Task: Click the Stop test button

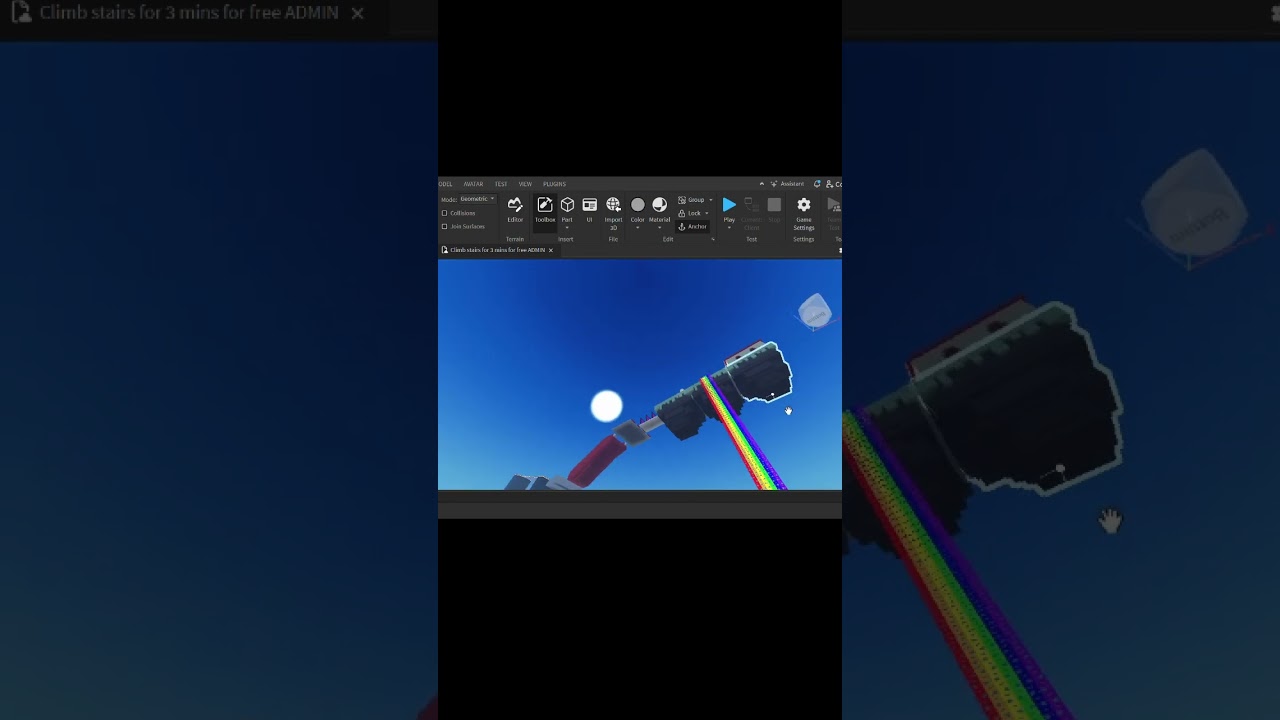Action: pos(774,209)
